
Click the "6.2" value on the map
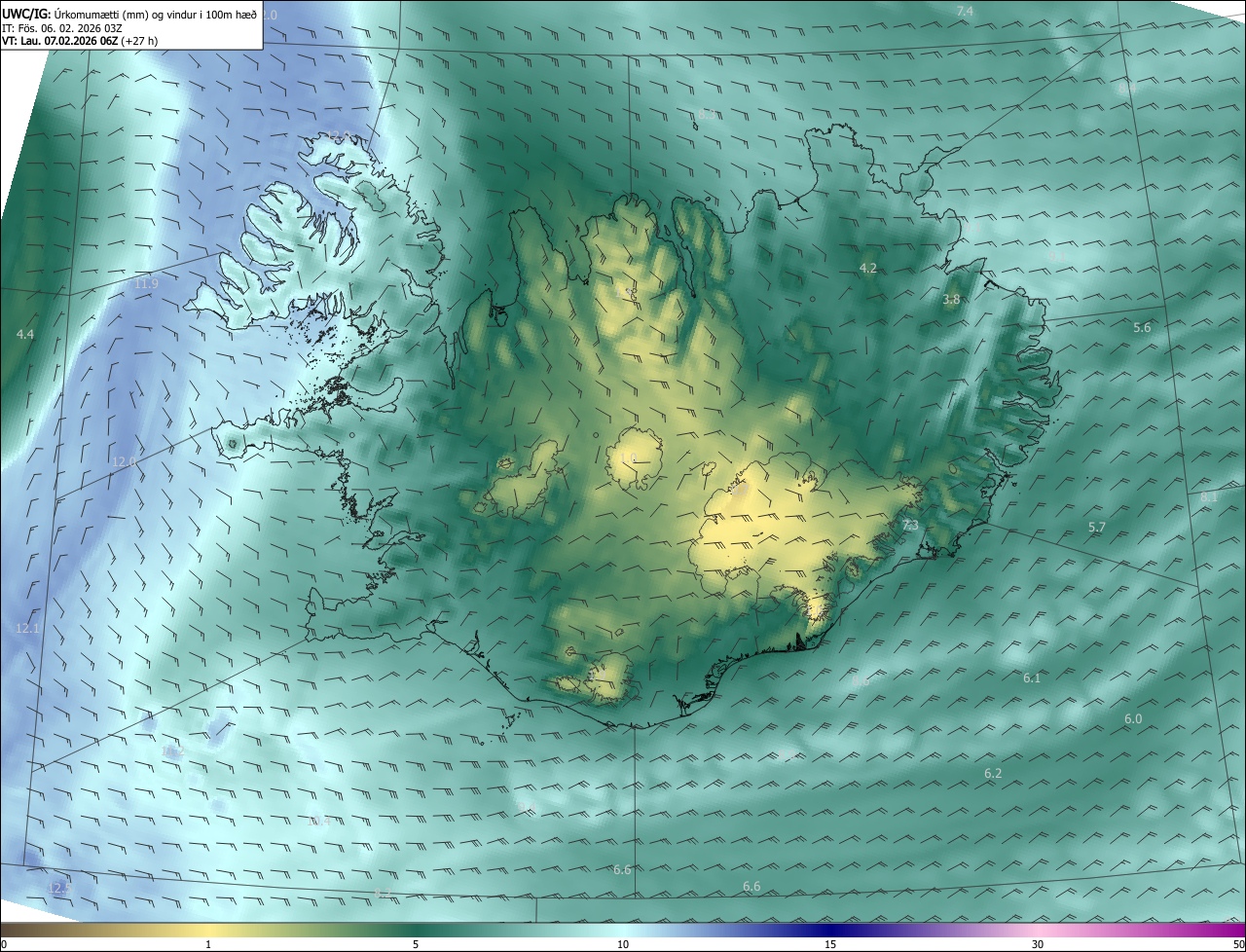click(x=993, y=773)
